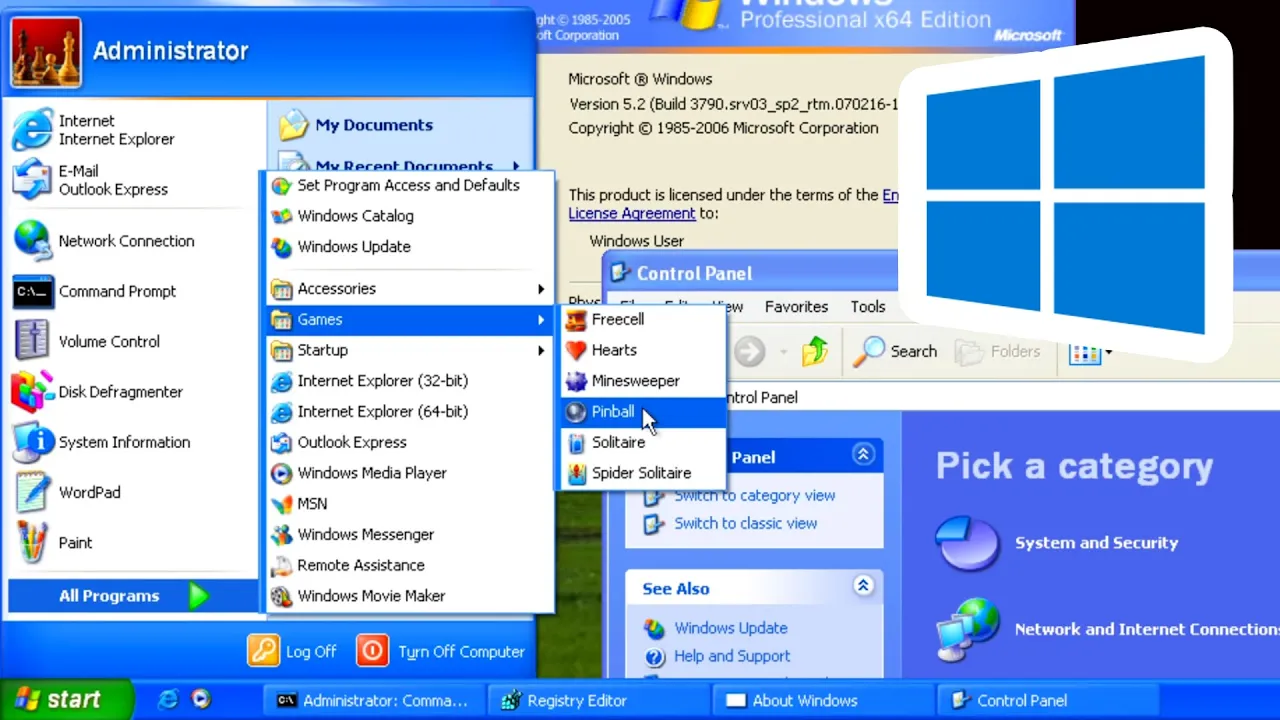
Task: Launch Outlook Express from All Programs list
Action: point(409,442)
